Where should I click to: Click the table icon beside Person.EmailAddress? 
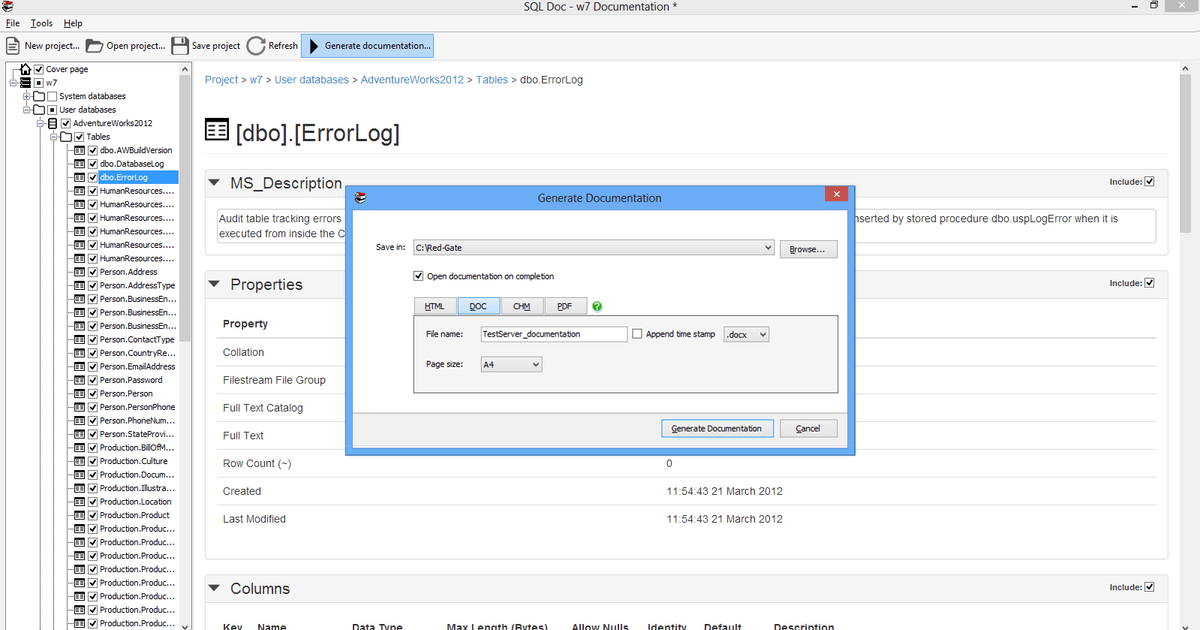(x=79, y=366)
